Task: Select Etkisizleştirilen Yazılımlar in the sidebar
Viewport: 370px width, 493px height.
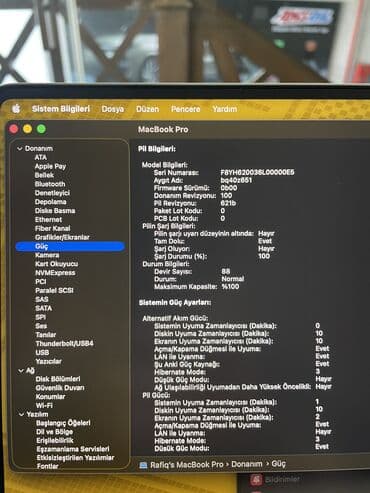Action: click(x=75, y=458)
